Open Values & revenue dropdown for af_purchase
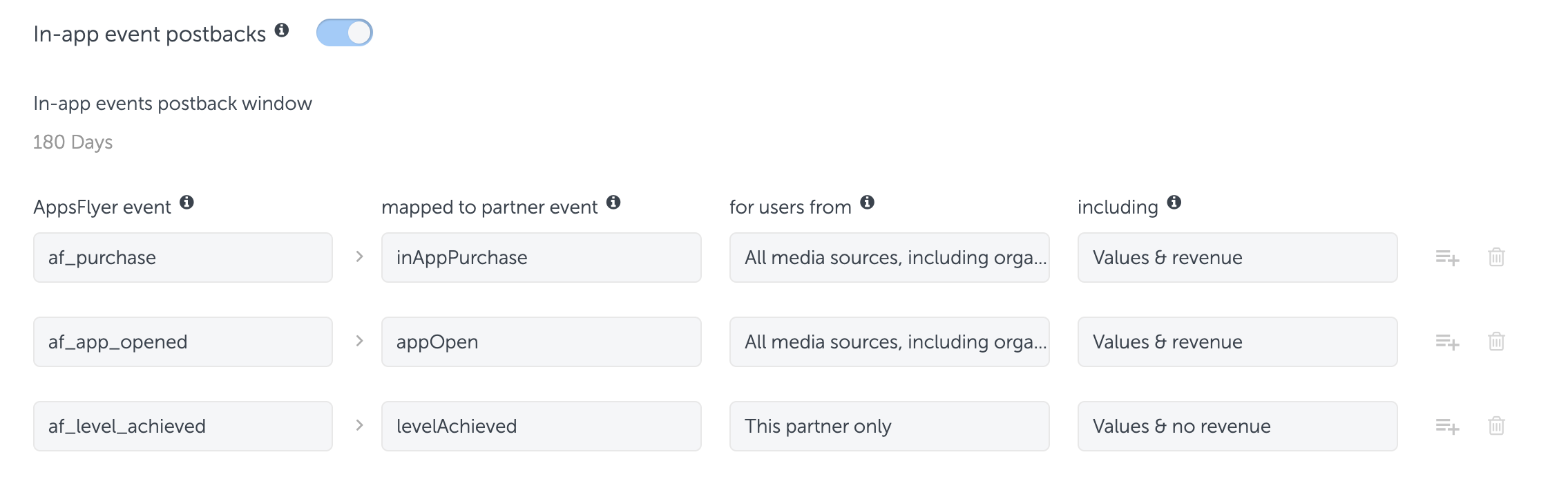 (x=1238, y=257)
